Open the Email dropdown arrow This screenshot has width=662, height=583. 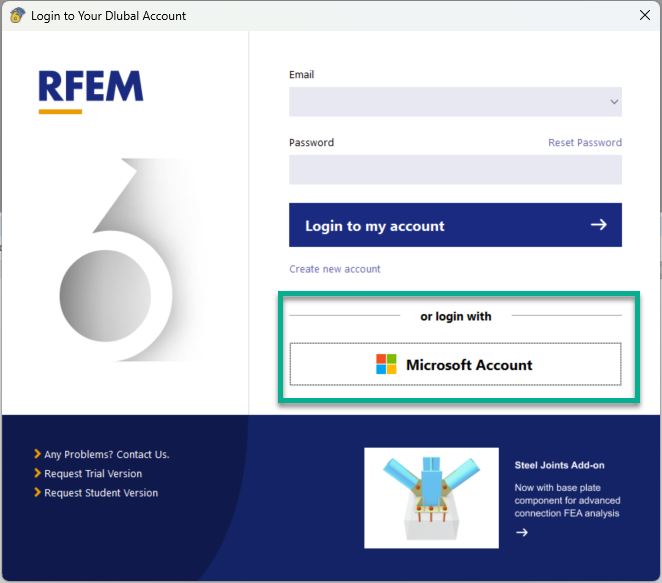pyautogui.click(x=614, y=102)
